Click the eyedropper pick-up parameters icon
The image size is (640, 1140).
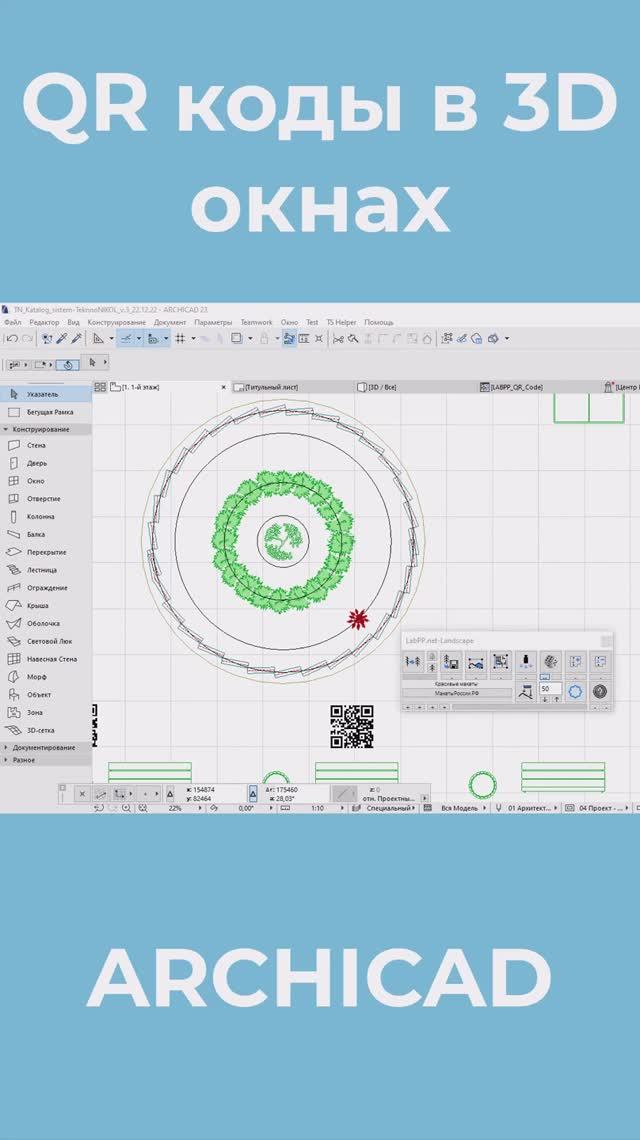(x=63, y=338)
